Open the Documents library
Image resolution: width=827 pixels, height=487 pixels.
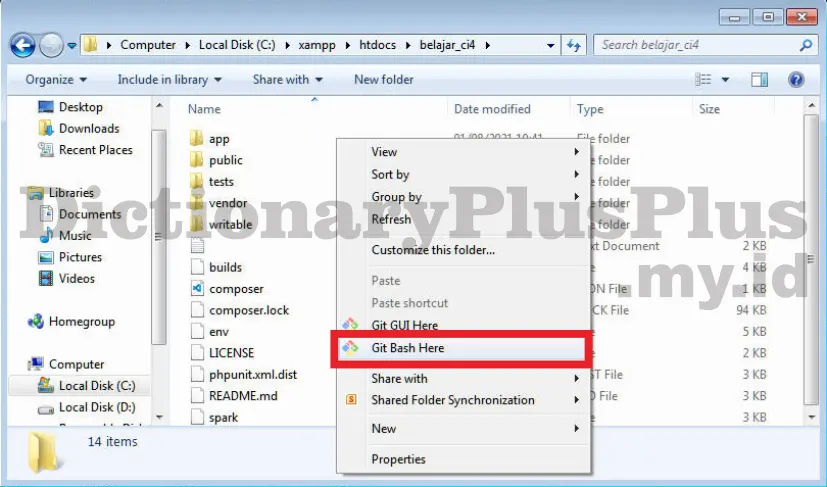click(x=80, y=214)
